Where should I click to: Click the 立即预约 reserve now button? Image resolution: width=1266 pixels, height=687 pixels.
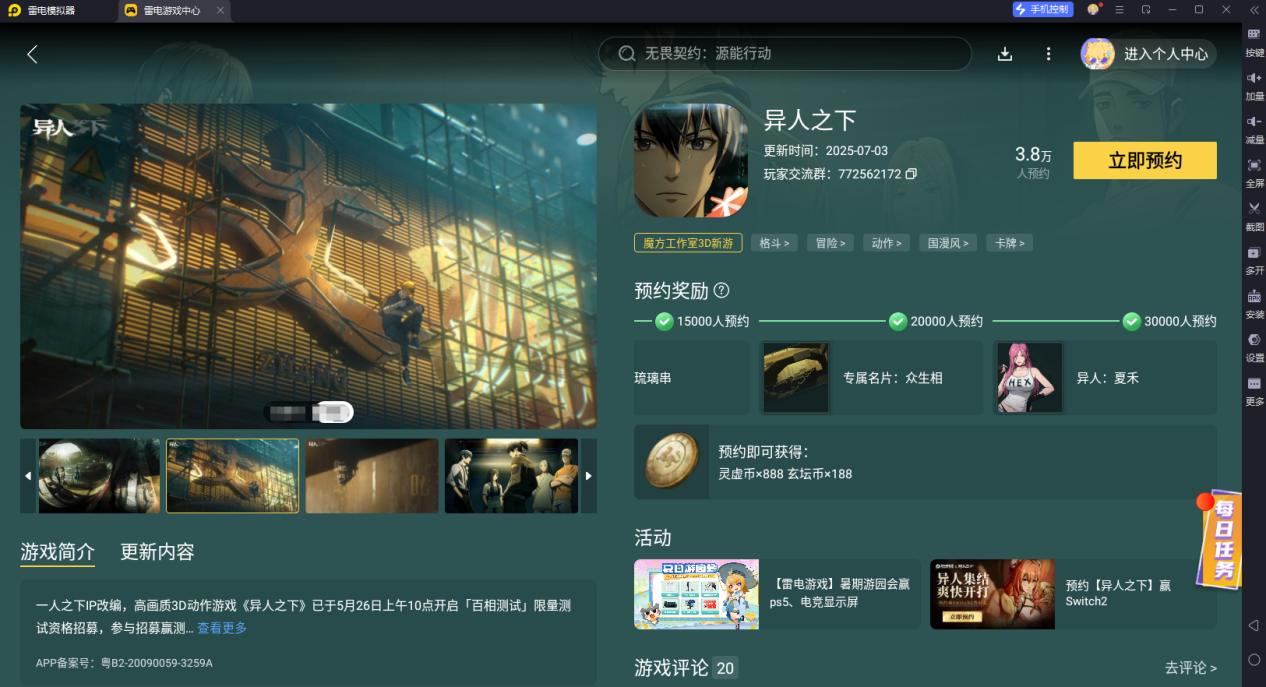pyautogui.click(x=1145, y=160)
